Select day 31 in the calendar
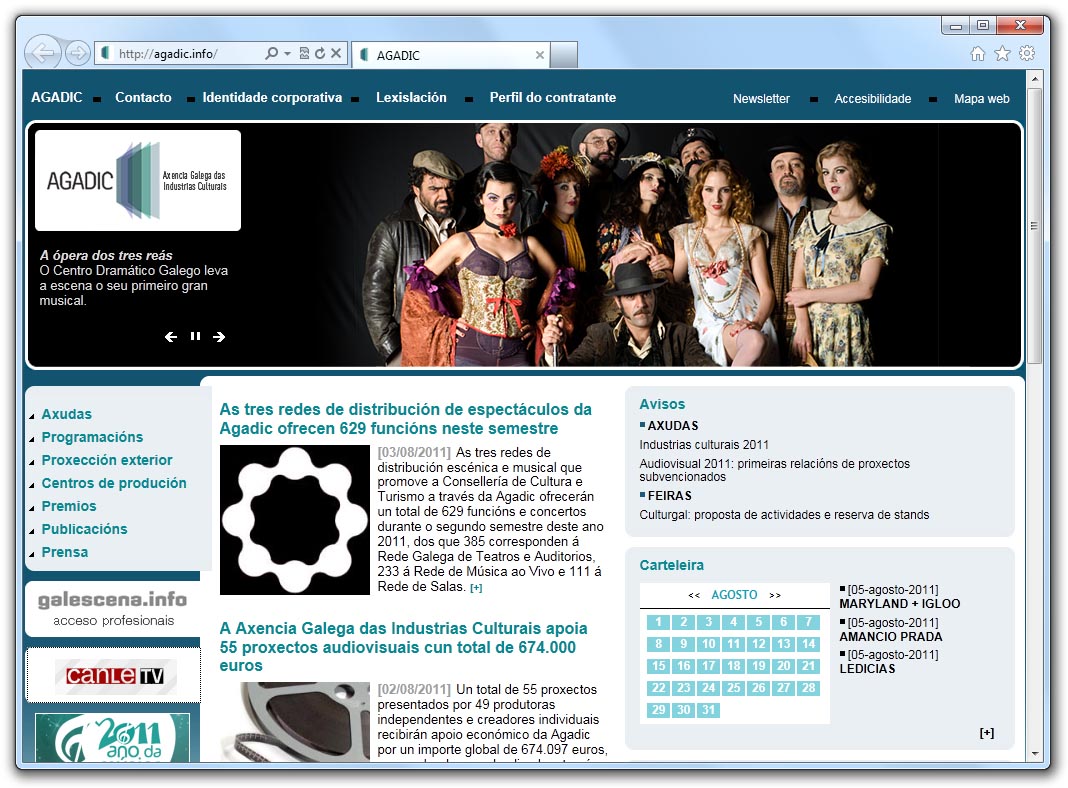 tap(708, 710)
